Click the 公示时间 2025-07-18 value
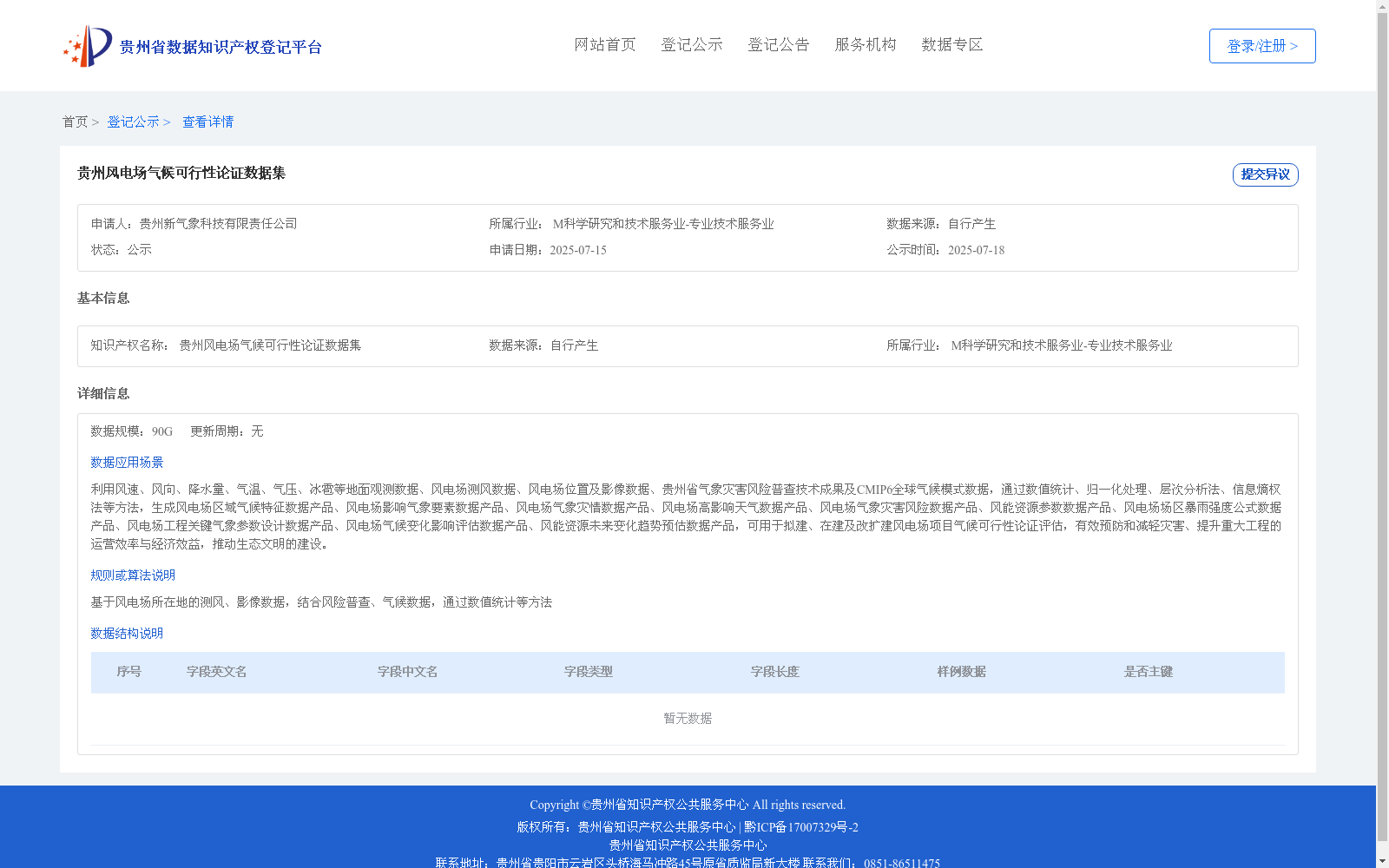The image size is (1389, 868). pyautogui.click(x=976, y=250)
